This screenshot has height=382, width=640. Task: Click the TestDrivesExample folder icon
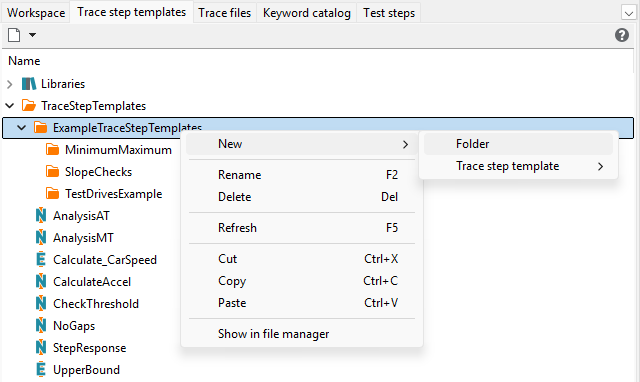(x=52, y=194)
